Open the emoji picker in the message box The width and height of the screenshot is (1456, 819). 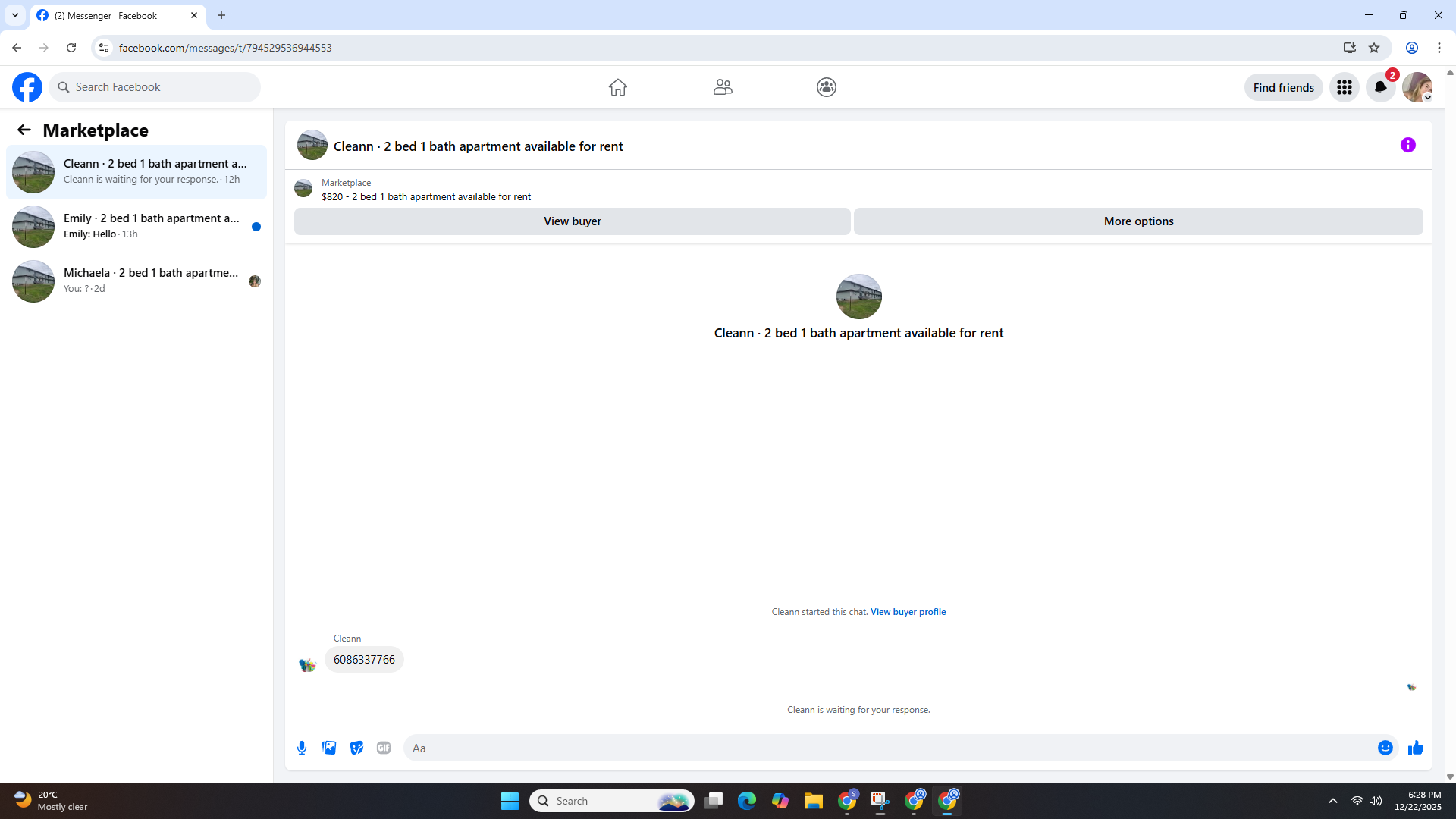coord(1385,748)
